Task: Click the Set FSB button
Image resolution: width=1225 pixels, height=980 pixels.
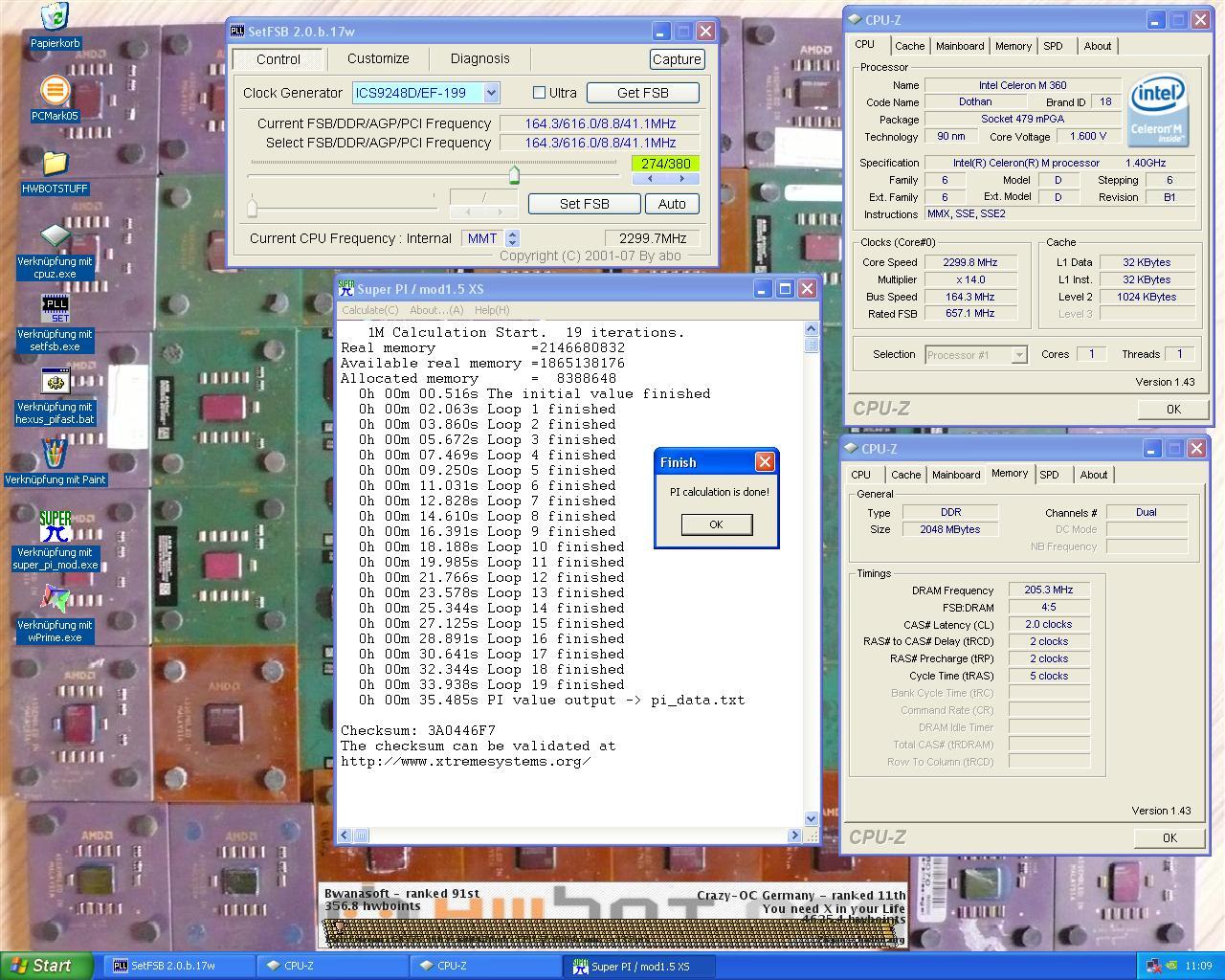Action: pyautogui.click(x=584, y=204)
